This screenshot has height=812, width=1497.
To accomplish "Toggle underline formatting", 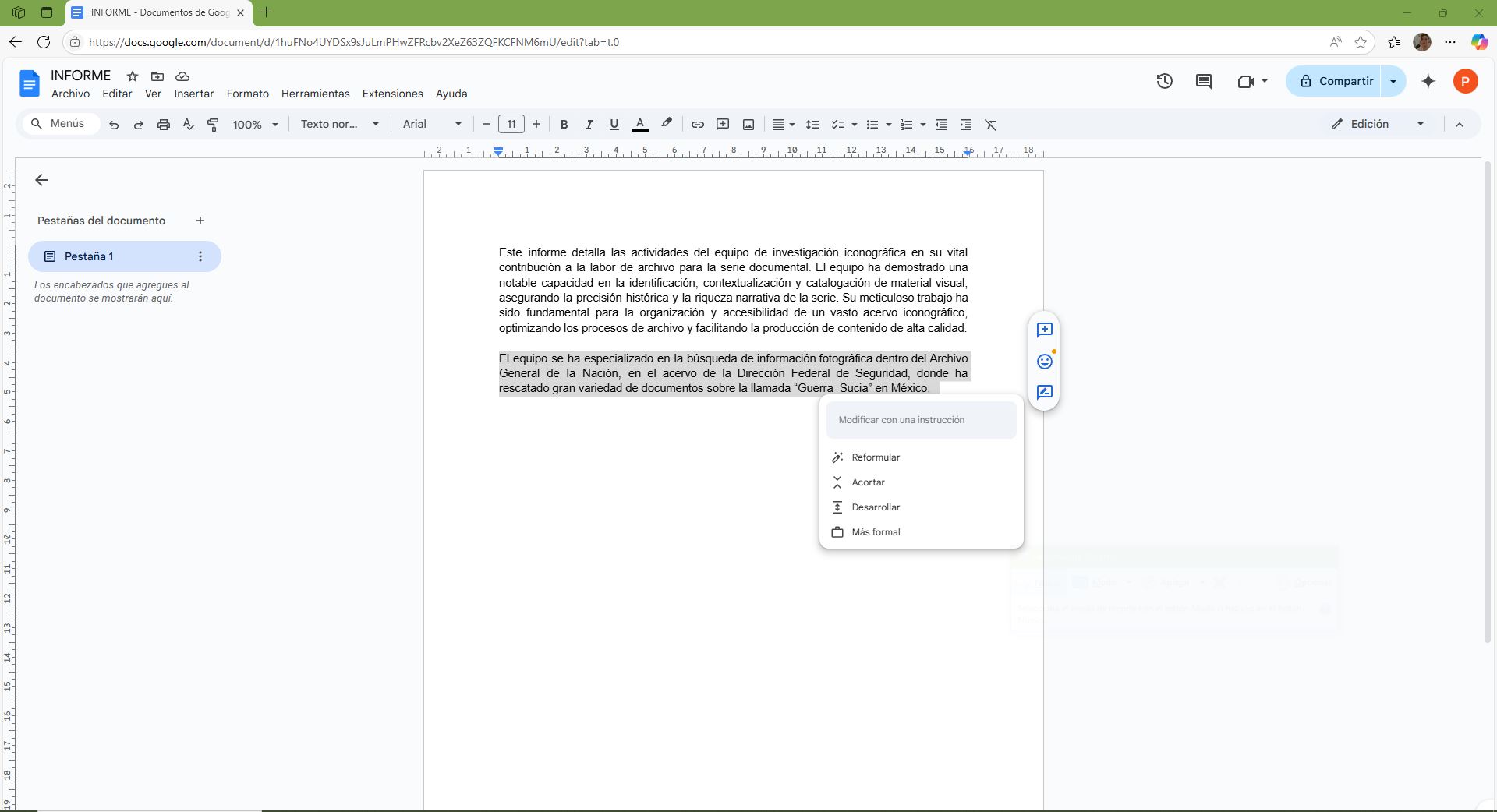I will pyautogui.click(x=614, y=125).
